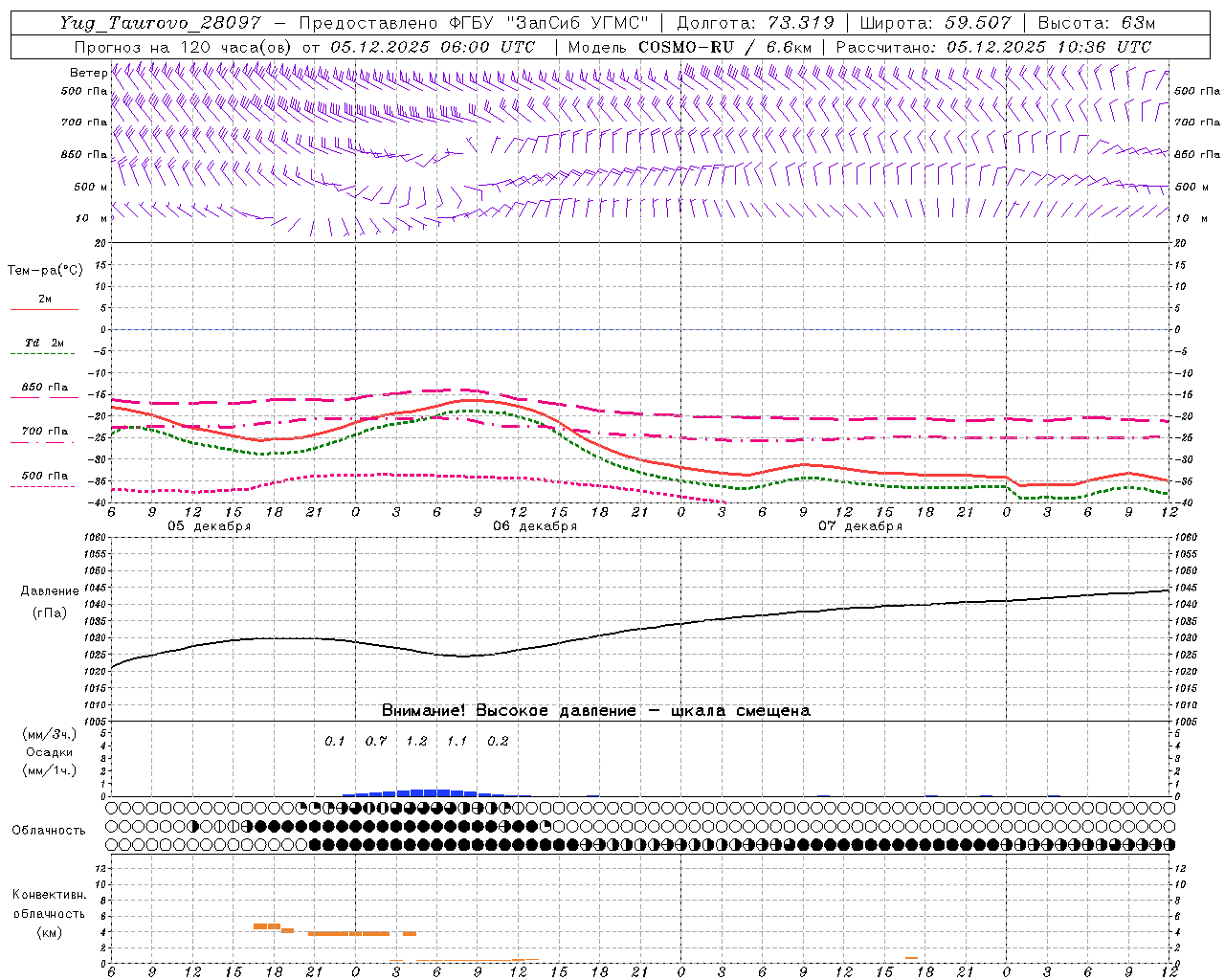Select the 700 гПа temperature legend entry

44,432
